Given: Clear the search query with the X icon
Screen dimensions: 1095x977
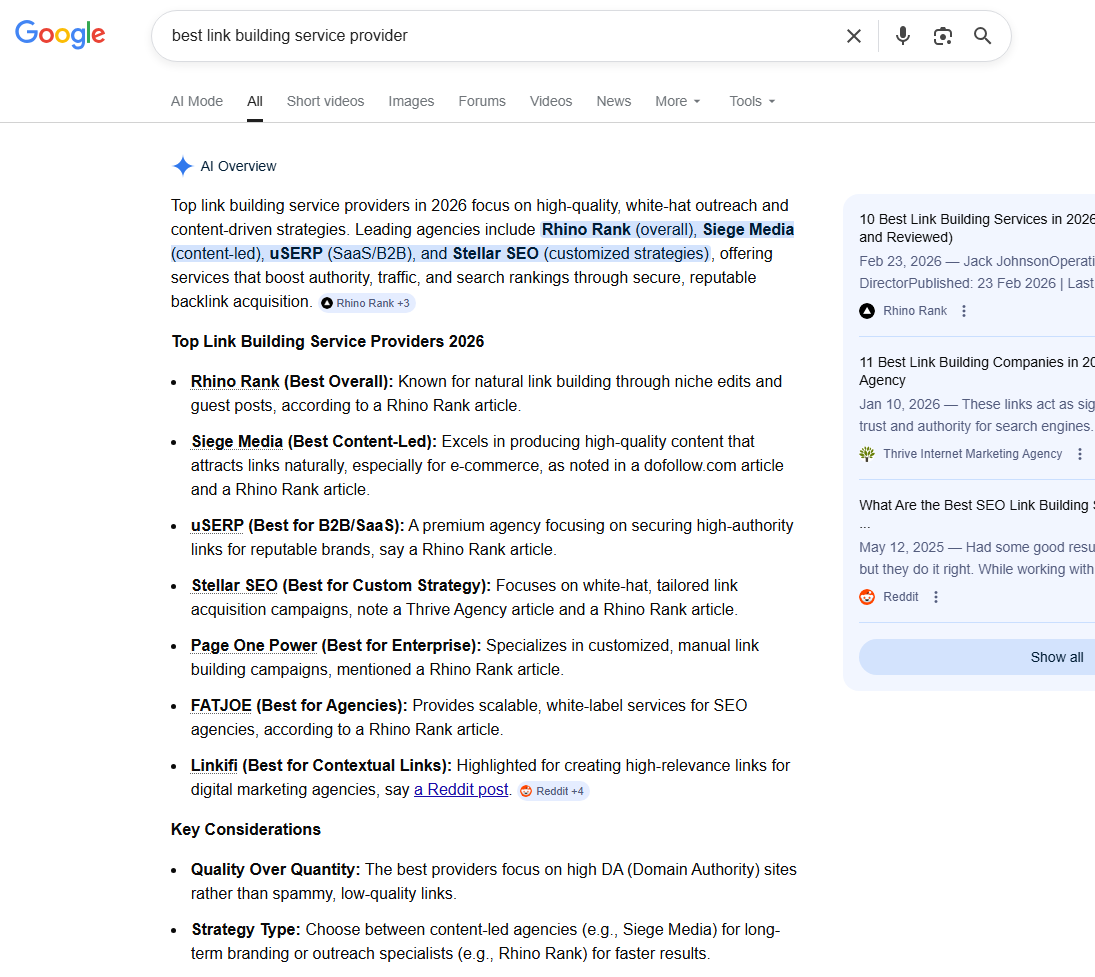Looking at the screenshot, I should pyautogui.click(x=853, y=36).
